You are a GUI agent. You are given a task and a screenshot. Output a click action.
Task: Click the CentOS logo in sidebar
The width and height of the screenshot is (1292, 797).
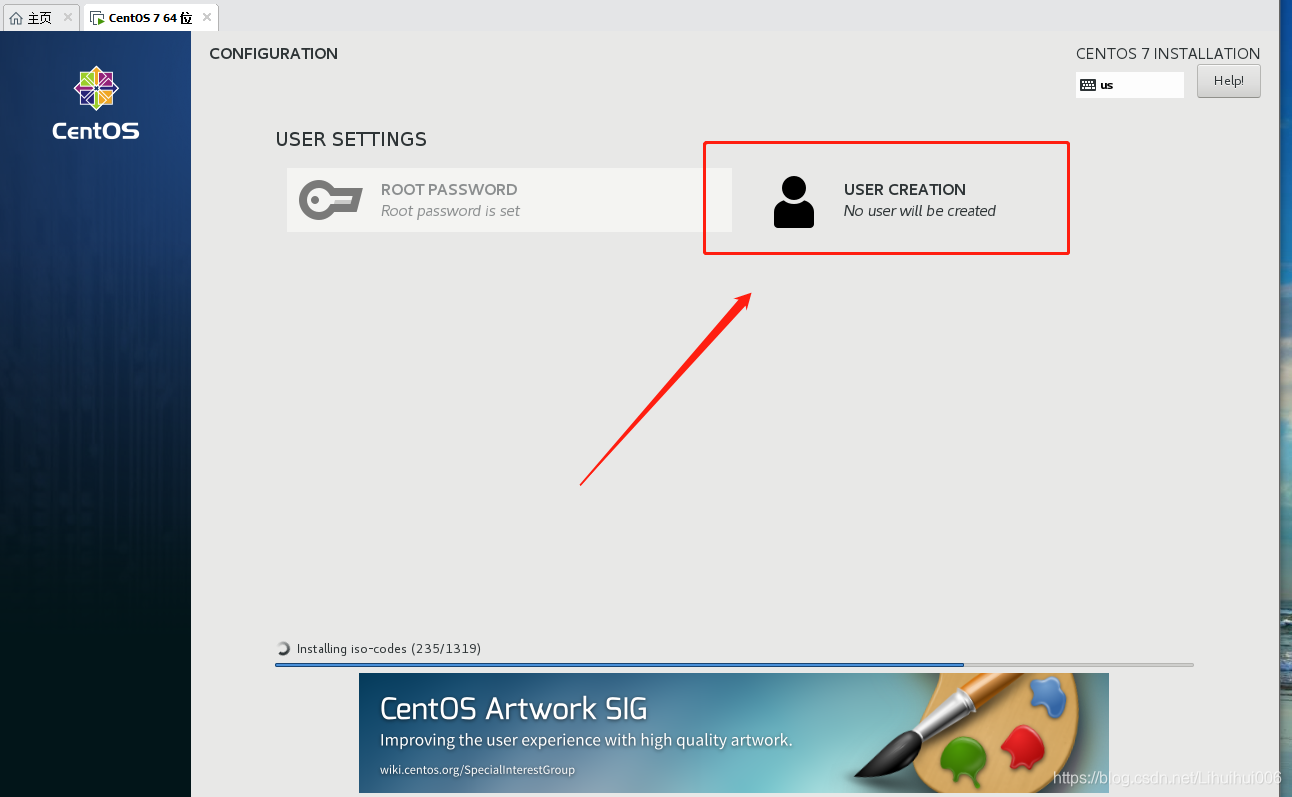pyautogui.click(x=96, y=103)
